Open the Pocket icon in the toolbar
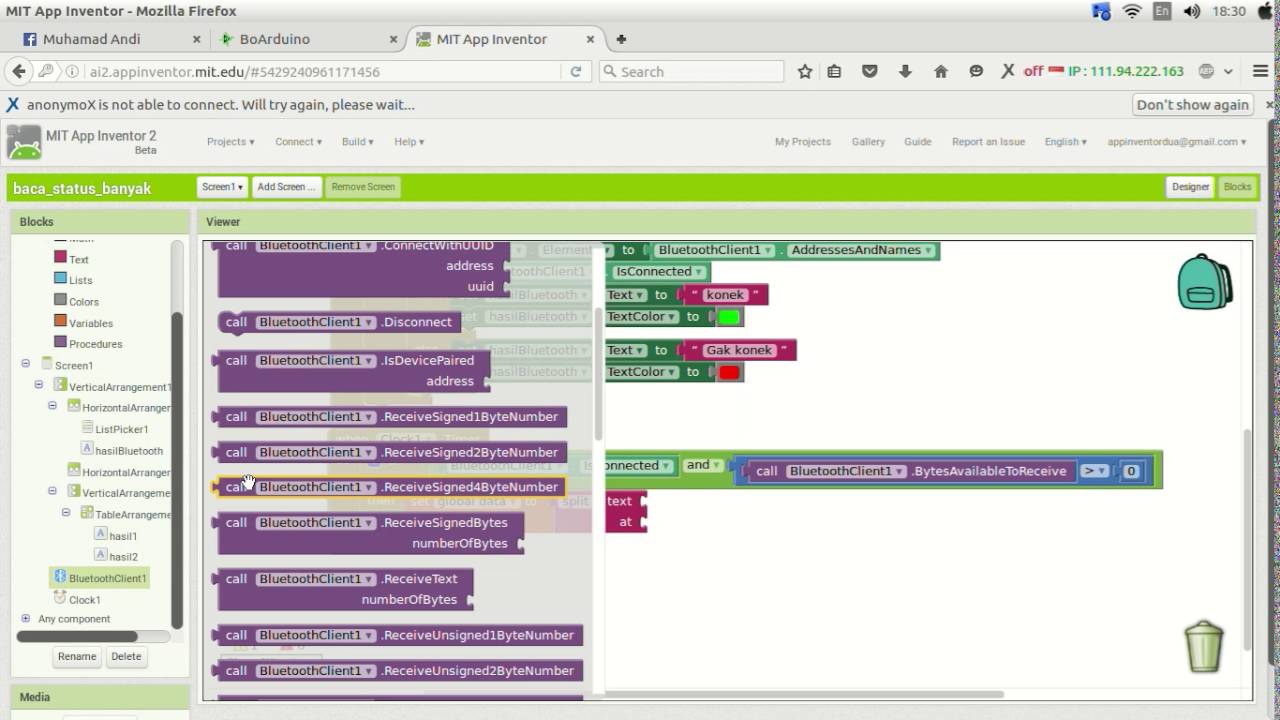Viewport: 1280px width, 720px height. [x=870, y=72]
